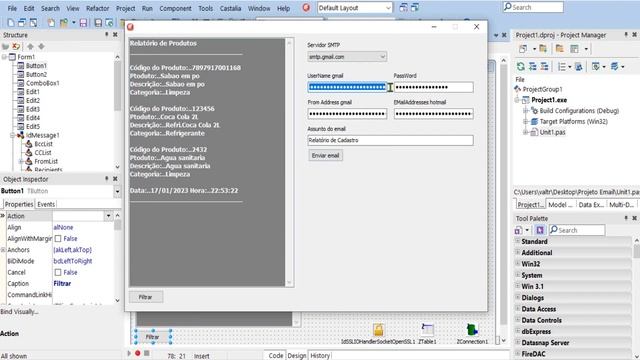Open the Action property value dropdown

click(x=108, y=216)
